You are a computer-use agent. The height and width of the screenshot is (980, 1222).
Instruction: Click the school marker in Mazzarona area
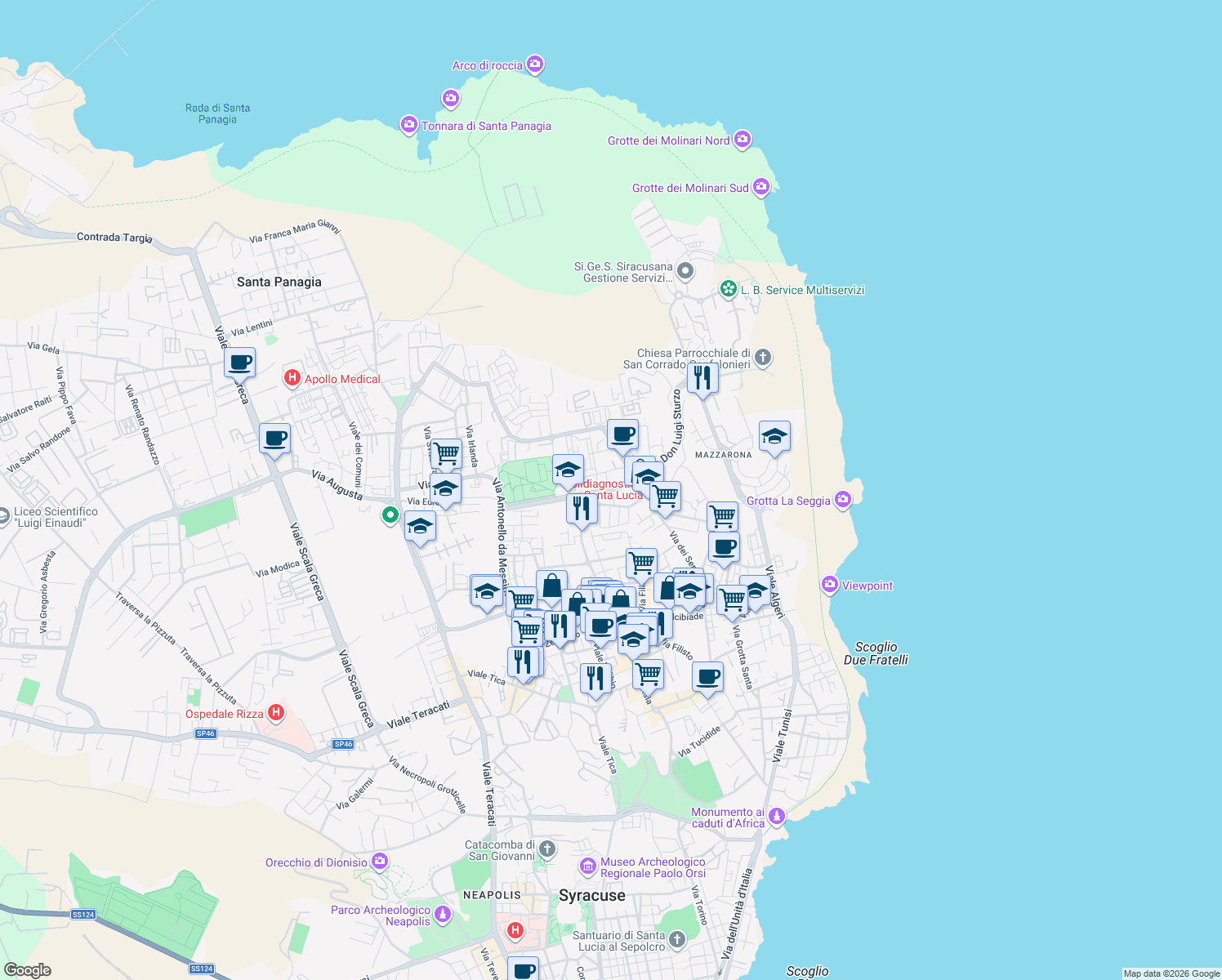pos(774,437)
